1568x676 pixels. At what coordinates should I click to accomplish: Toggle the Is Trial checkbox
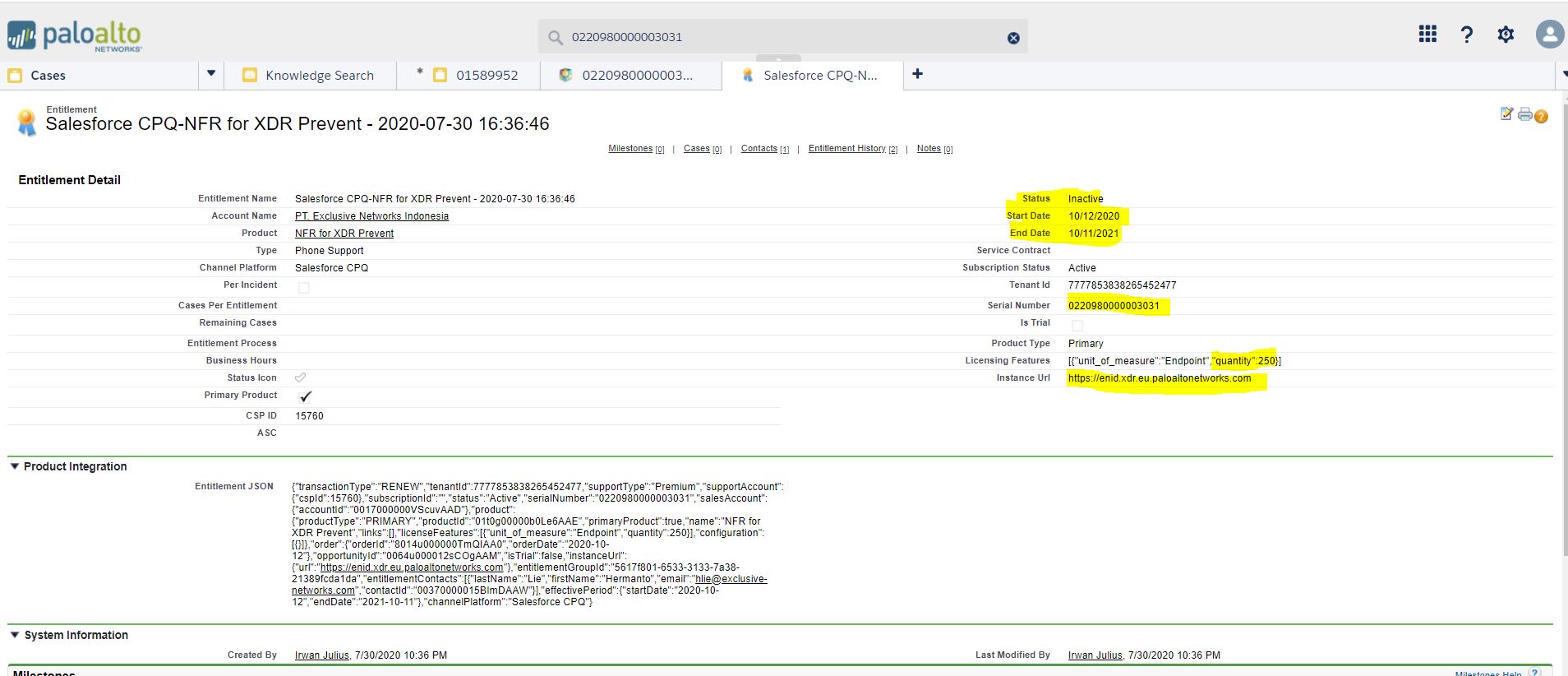click(1077, 326)
